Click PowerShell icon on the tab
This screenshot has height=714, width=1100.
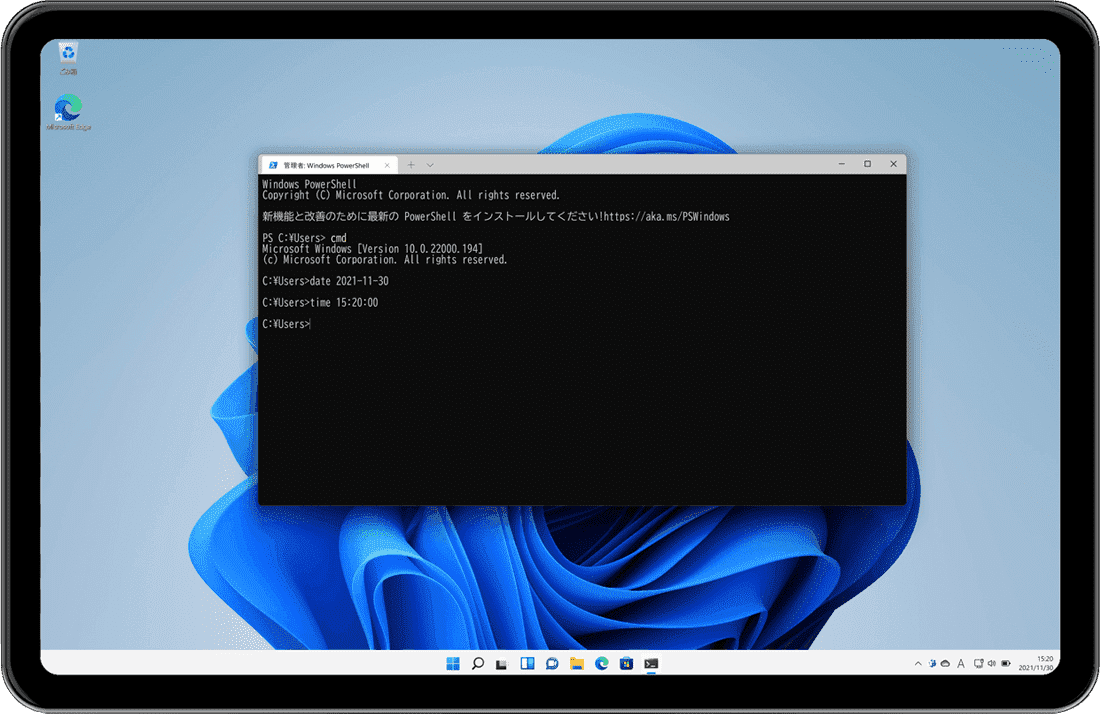click(273, 166)
